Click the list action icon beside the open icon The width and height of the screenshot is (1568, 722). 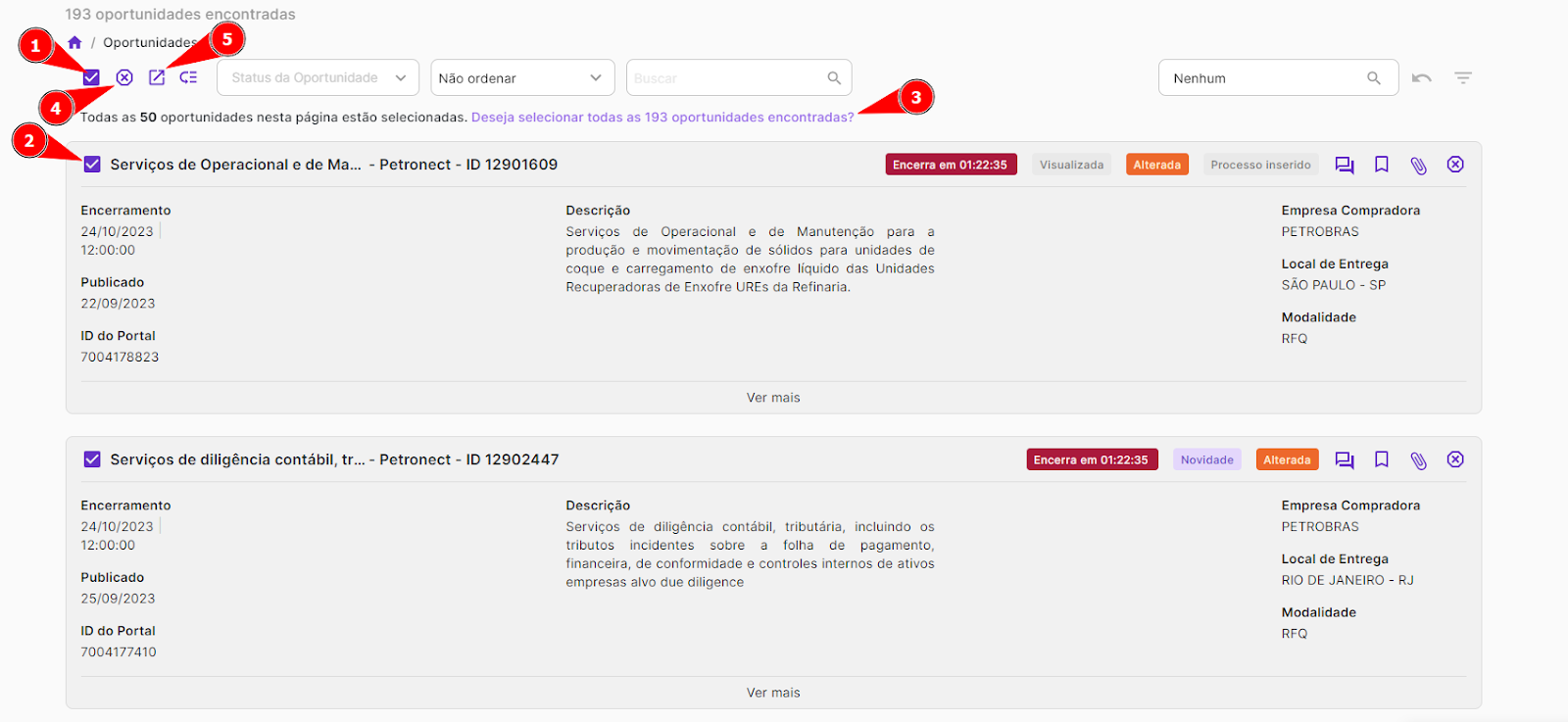(x=188, y=77)
